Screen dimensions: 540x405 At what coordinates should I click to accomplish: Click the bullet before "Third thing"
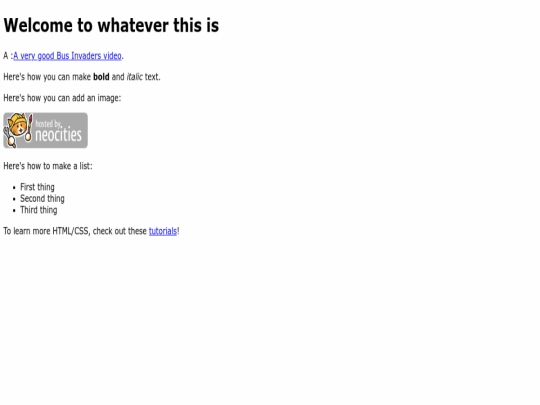(14, 211)
